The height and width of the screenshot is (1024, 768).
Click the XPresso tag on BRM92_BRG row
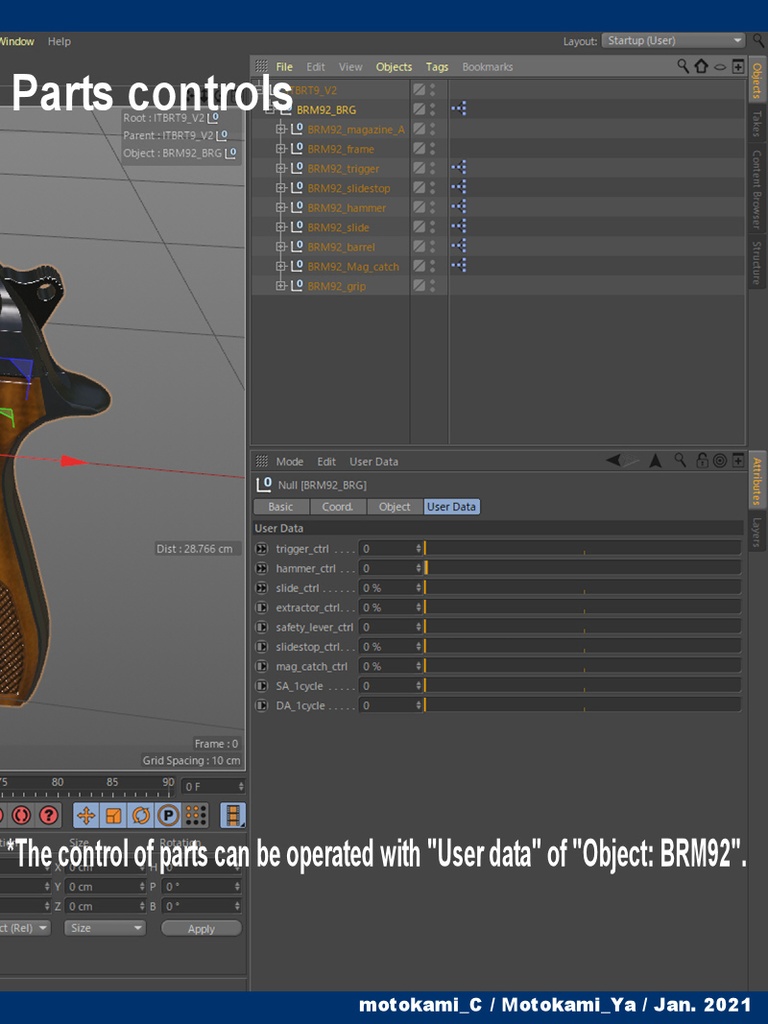(458, 108)
